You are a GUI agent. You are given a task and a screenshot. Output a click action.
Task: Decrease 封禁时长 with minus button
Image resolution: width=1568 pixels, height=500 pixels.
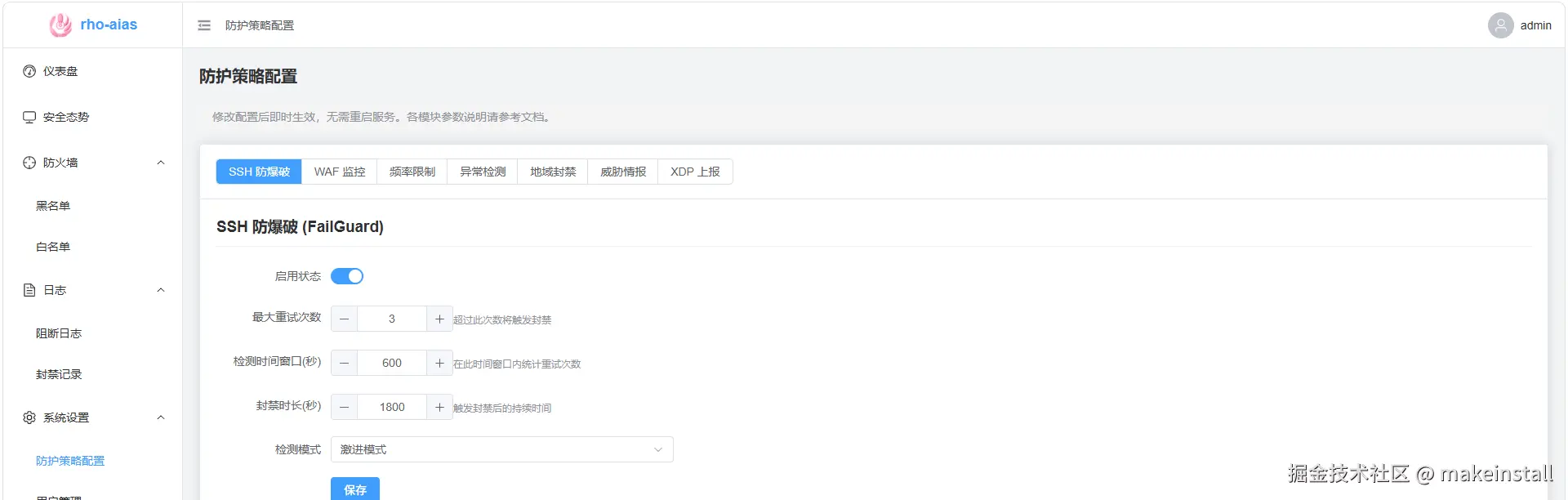click(x=344, y=407)
